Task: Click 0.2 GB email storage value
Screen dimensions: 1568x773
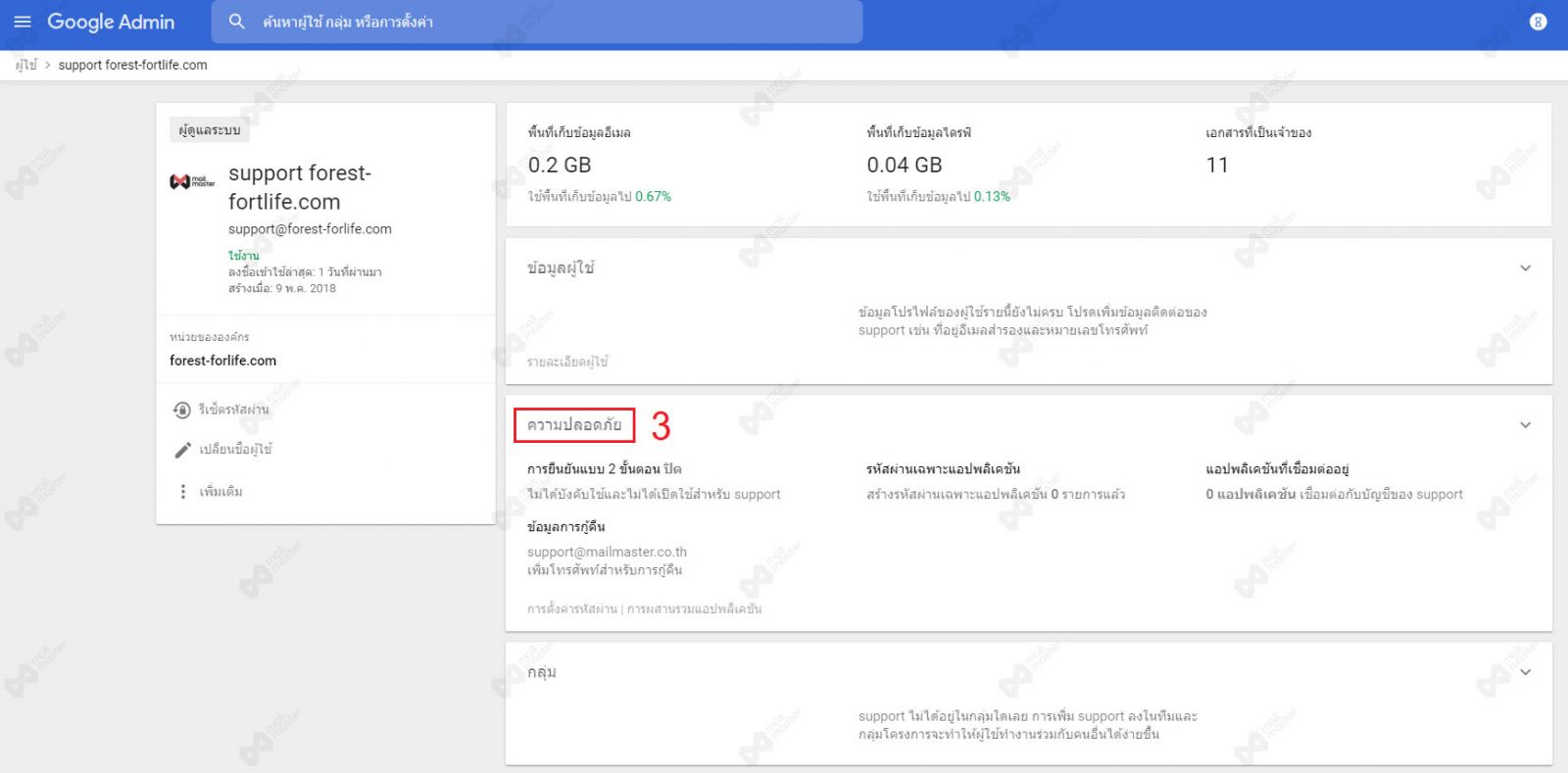Action: (x=560, y=165)
